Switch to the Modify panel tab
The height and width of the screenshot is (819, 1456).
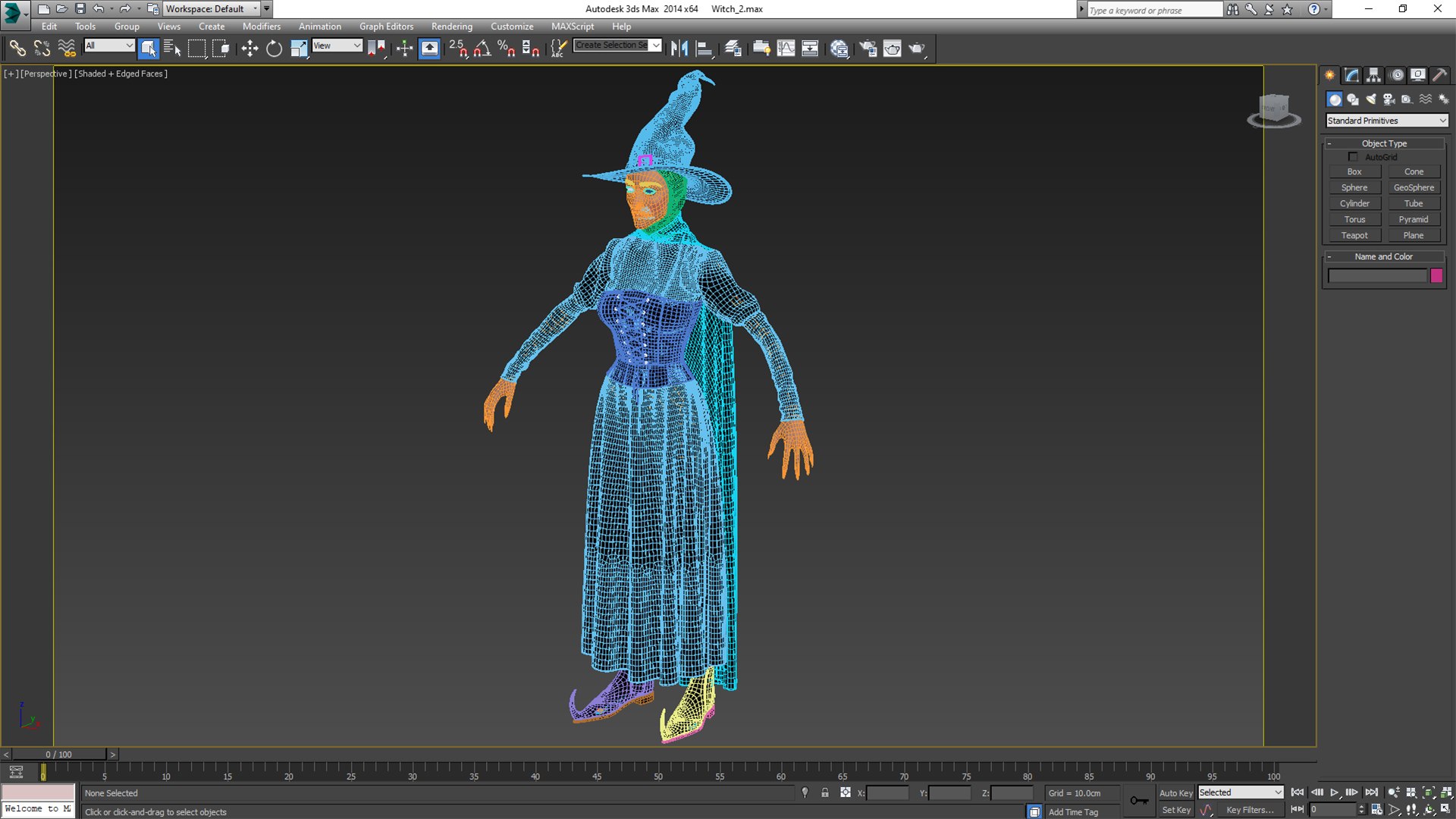tap(1351, 75)
